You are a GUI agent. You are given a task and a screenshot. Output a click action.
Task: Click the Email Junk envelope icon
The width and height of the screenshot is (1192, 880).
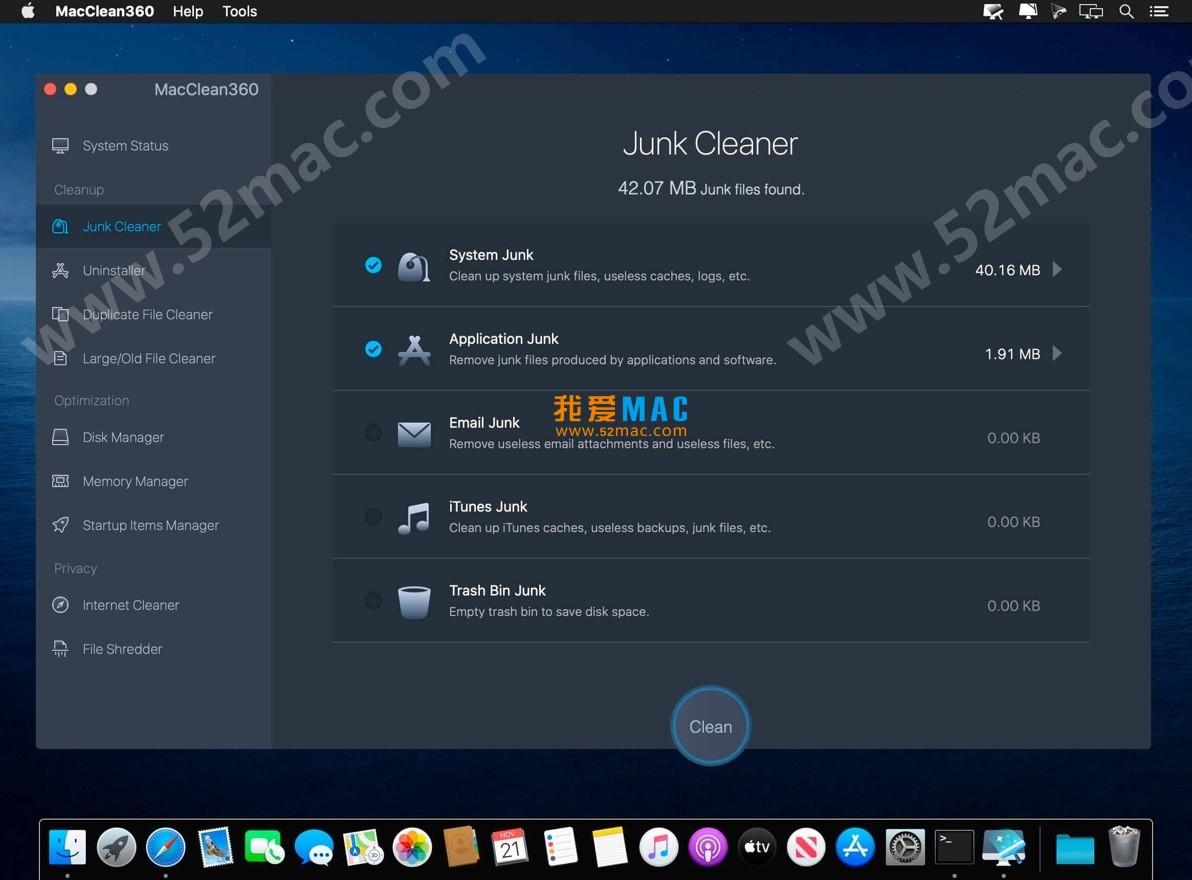coord(414,435)
